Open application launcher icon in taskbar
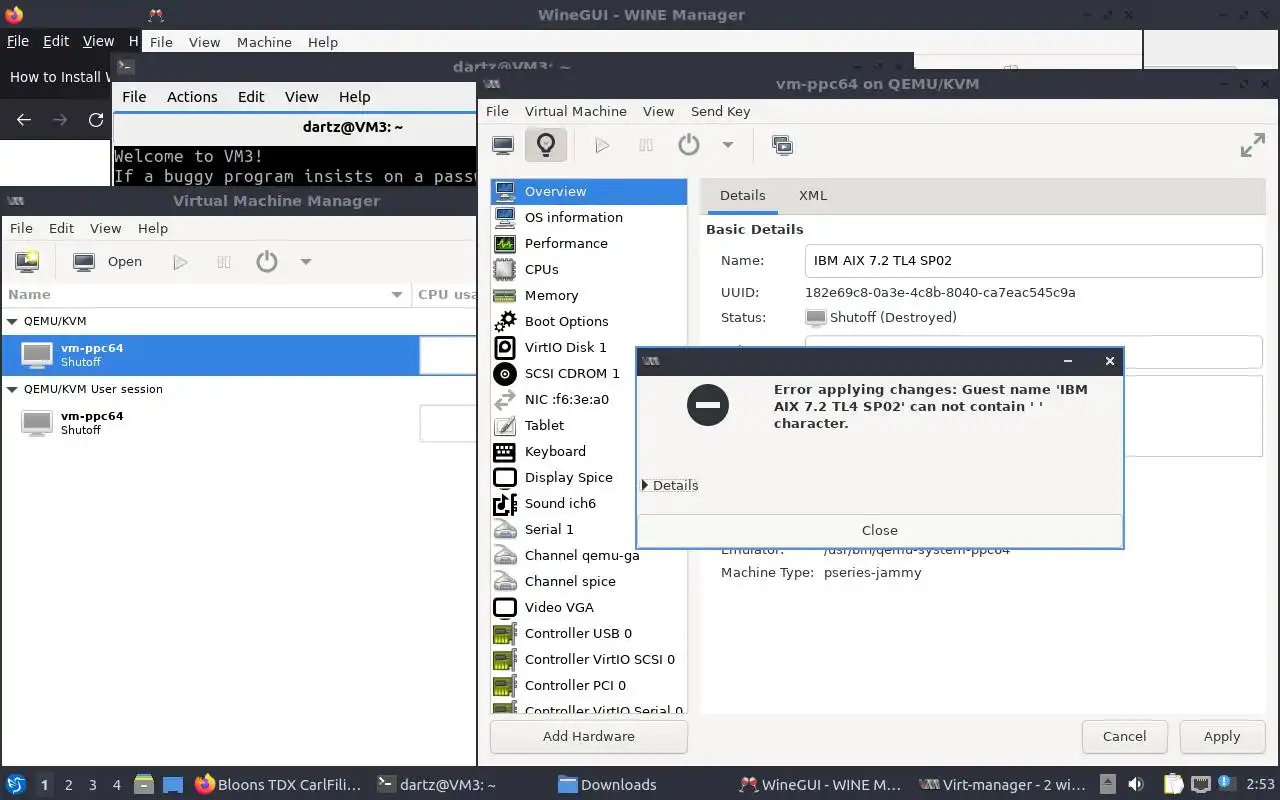 coord(15,785)
